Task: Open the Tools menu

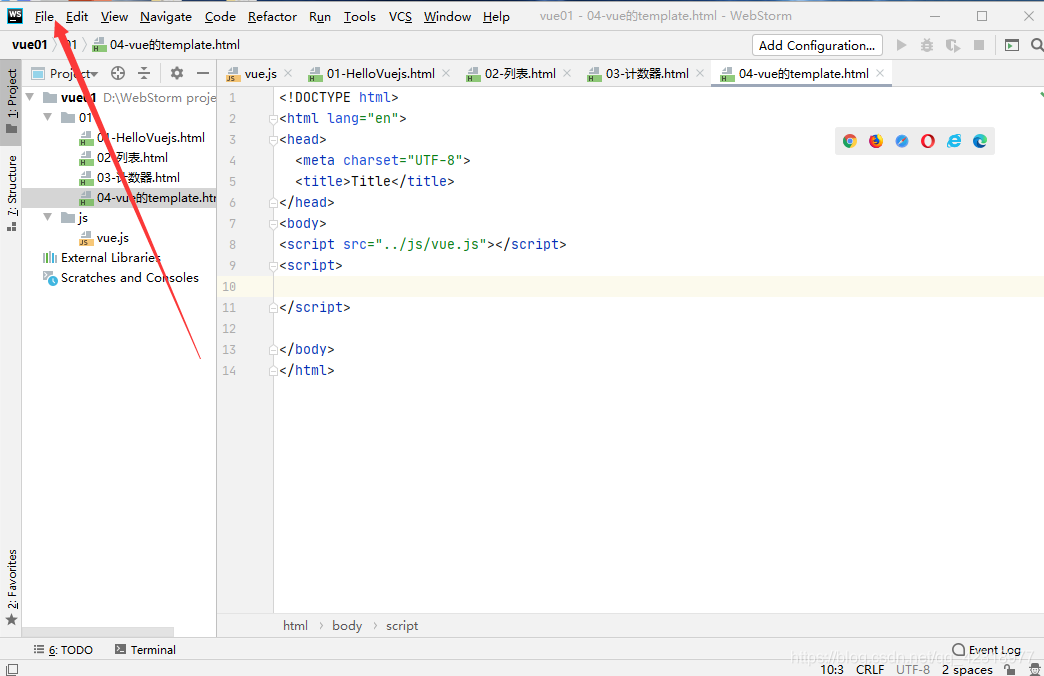Action: click(360, 17)
